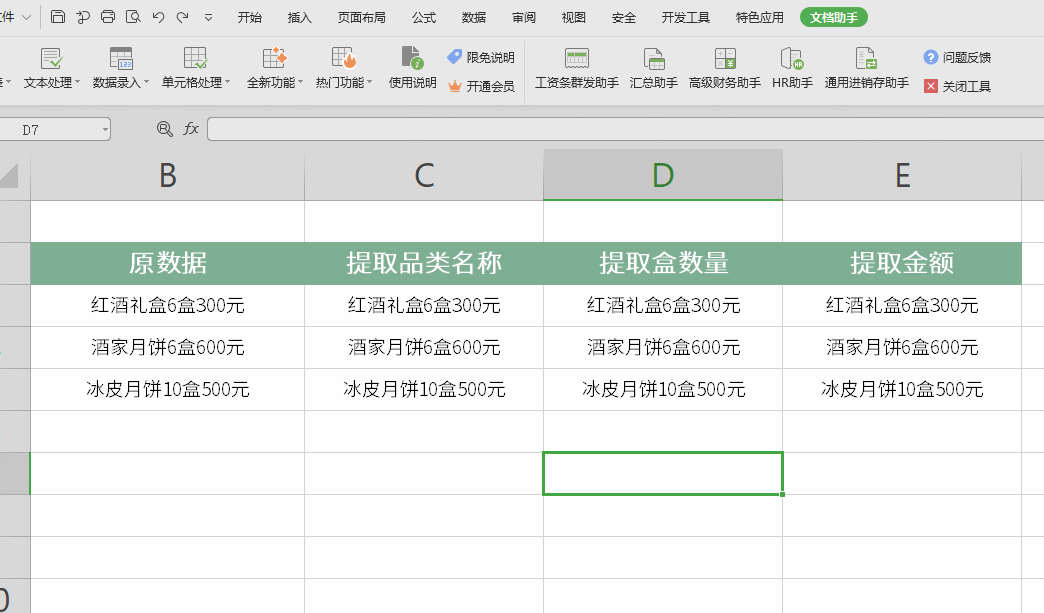
Task: Switch to the 页面布局 ribbon tab
Action: click(362, 17)
